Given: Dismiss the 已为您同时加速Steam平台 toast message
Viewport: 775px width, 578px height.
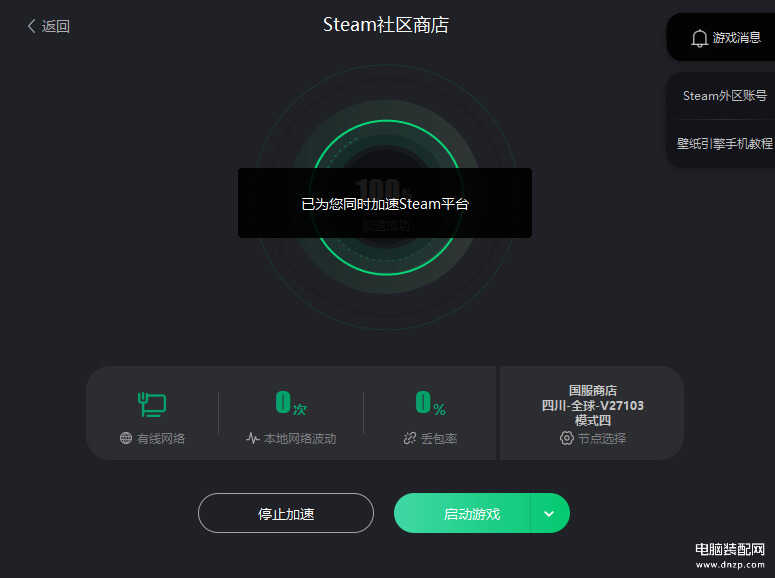Looking at the screenshot, I should pos(385,203).
